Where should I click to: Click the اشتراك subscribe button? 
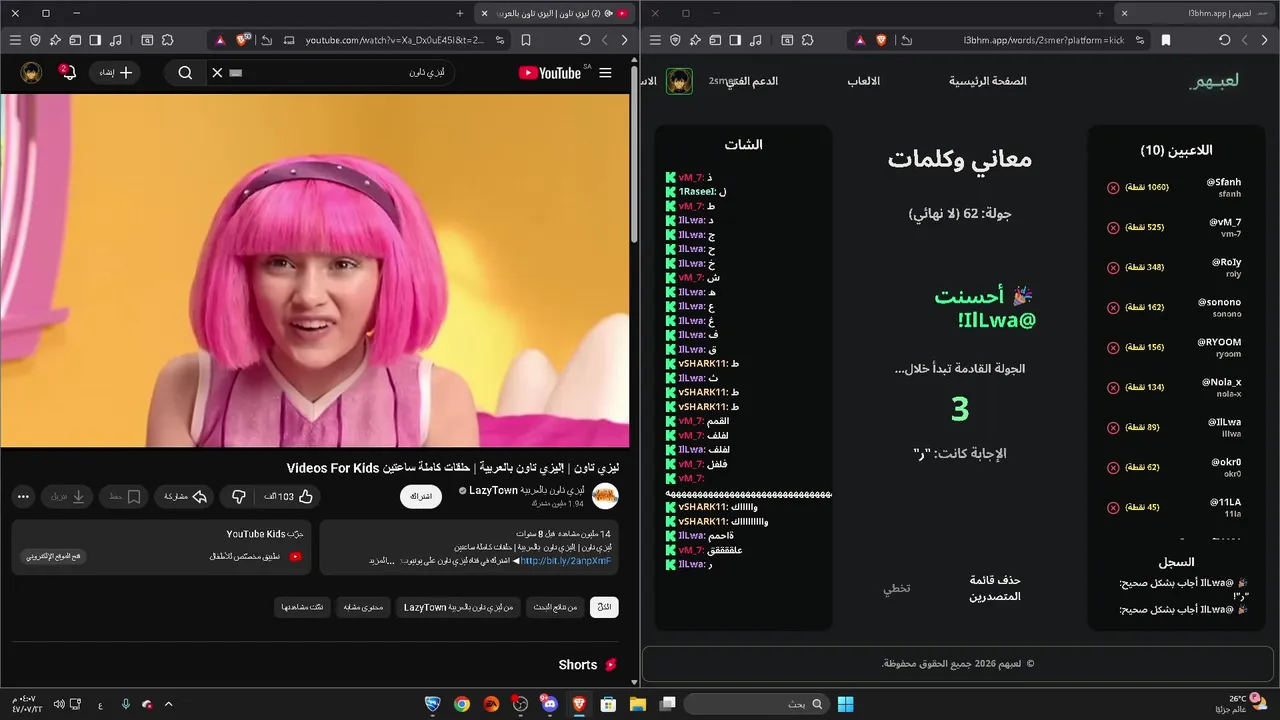[421, 496]
